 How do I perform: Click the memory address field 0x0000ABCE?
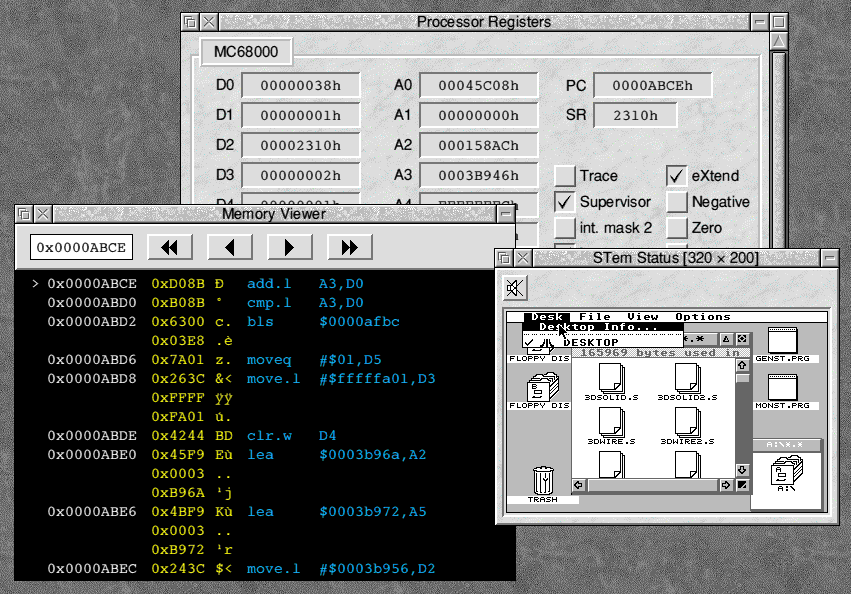[x=81, y=247]
